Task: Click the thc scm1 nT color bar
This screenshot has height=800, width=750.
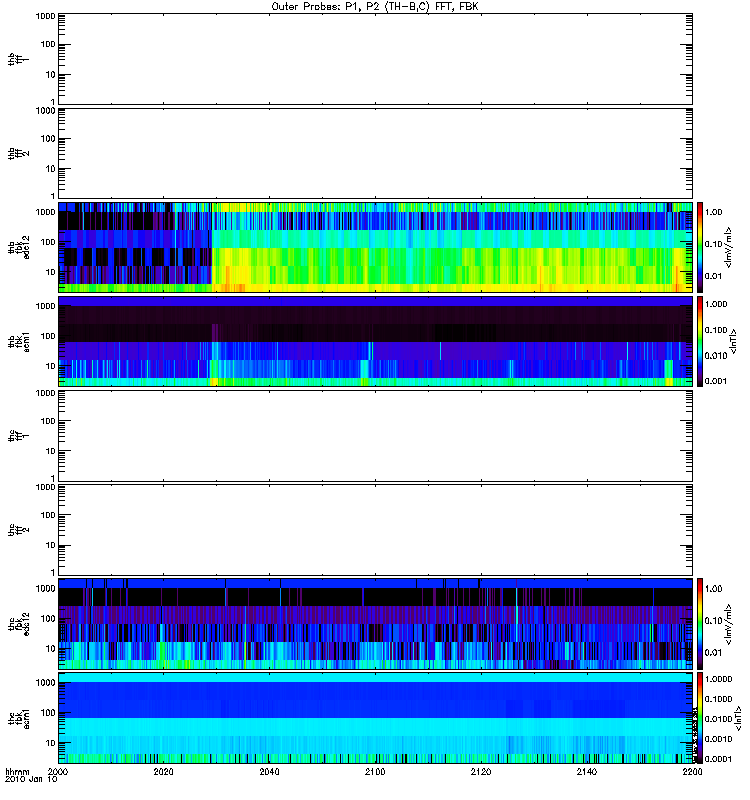Action: click(700, 718)
